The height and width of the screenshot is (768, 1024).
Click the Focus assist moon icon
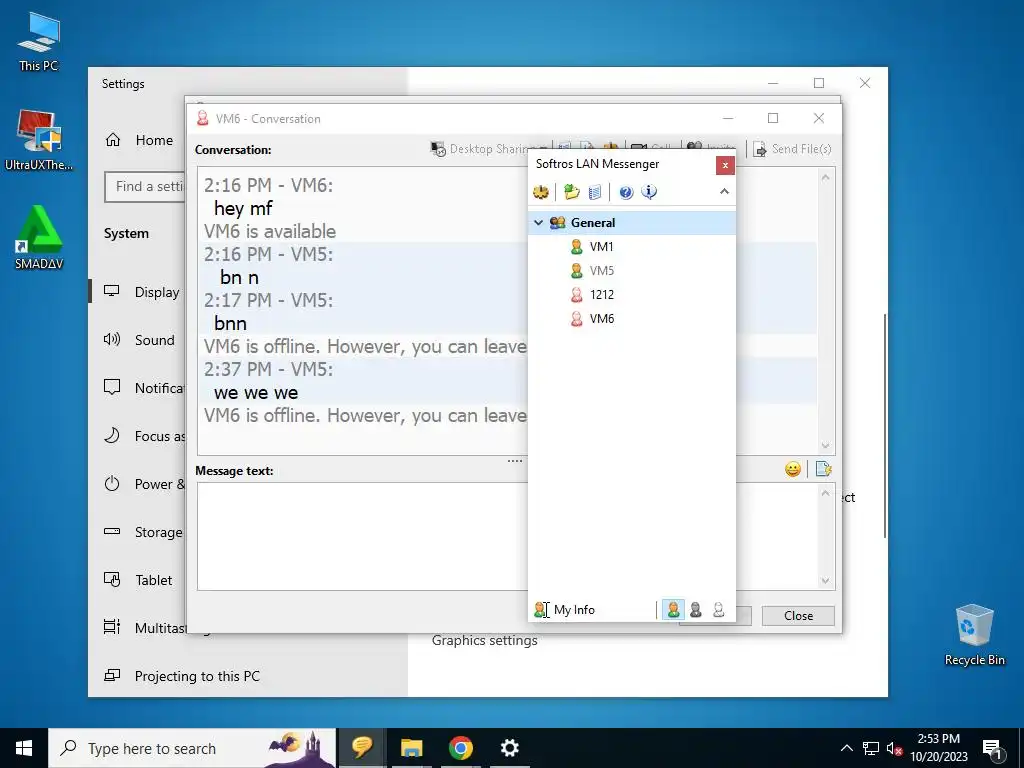pos(112,436)
